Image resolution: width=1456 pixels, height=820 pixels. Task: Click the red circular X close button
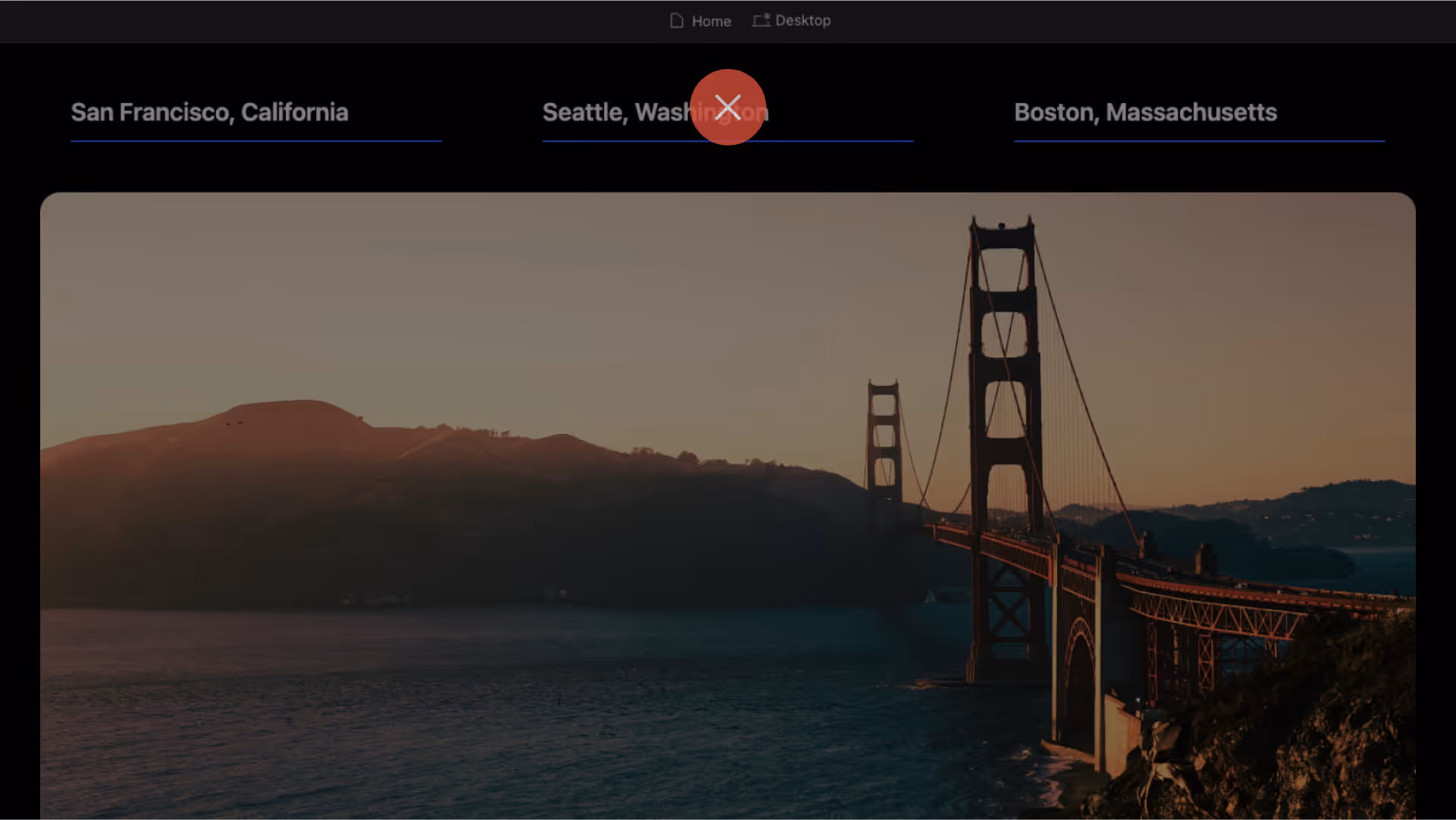click(x=727, y=107)
